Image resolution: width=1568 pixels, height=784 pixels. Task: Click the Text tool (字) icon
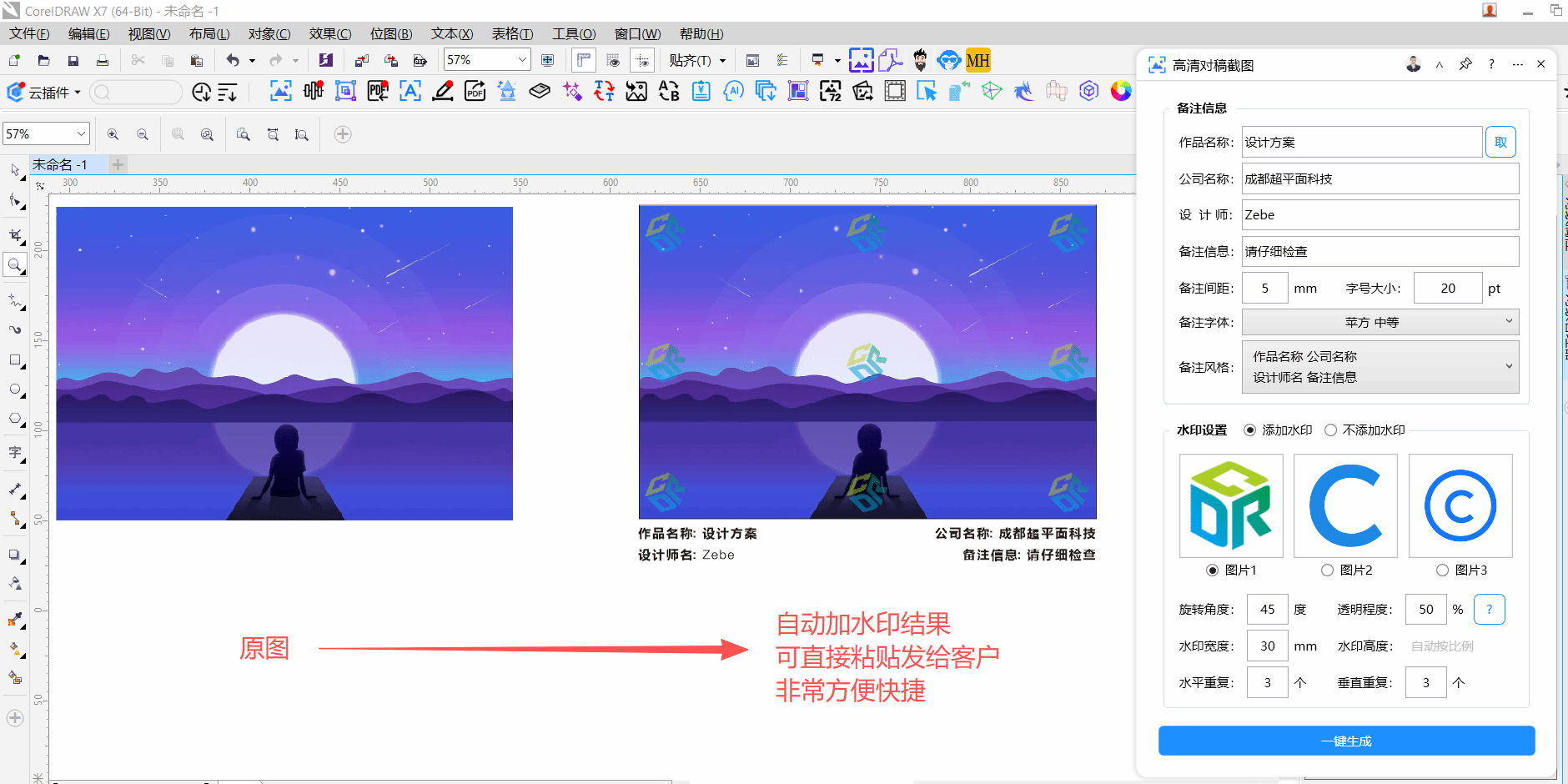point(15,453)
